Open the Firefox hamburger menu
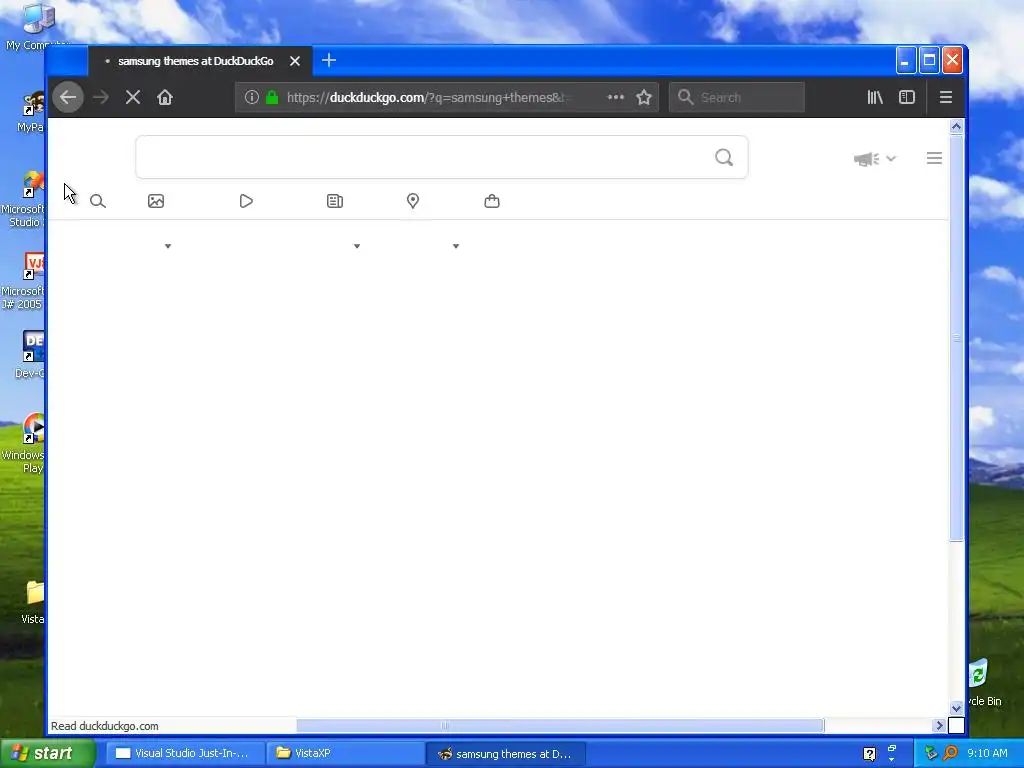The width and height of the screenshot is (1024, 768). [x=946, y=97]
